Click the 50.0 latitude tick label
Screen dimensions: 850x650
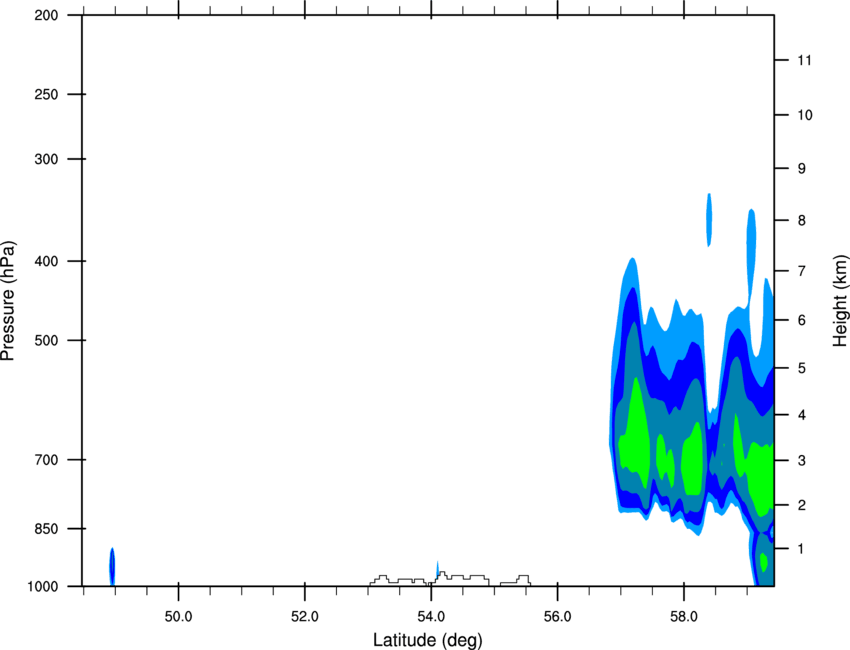(178, 617)
